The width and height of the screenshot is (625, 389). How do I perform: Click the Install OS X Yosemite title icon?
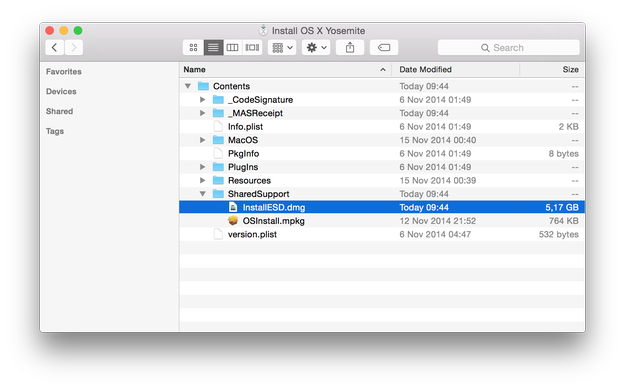[x=263, y=30]
